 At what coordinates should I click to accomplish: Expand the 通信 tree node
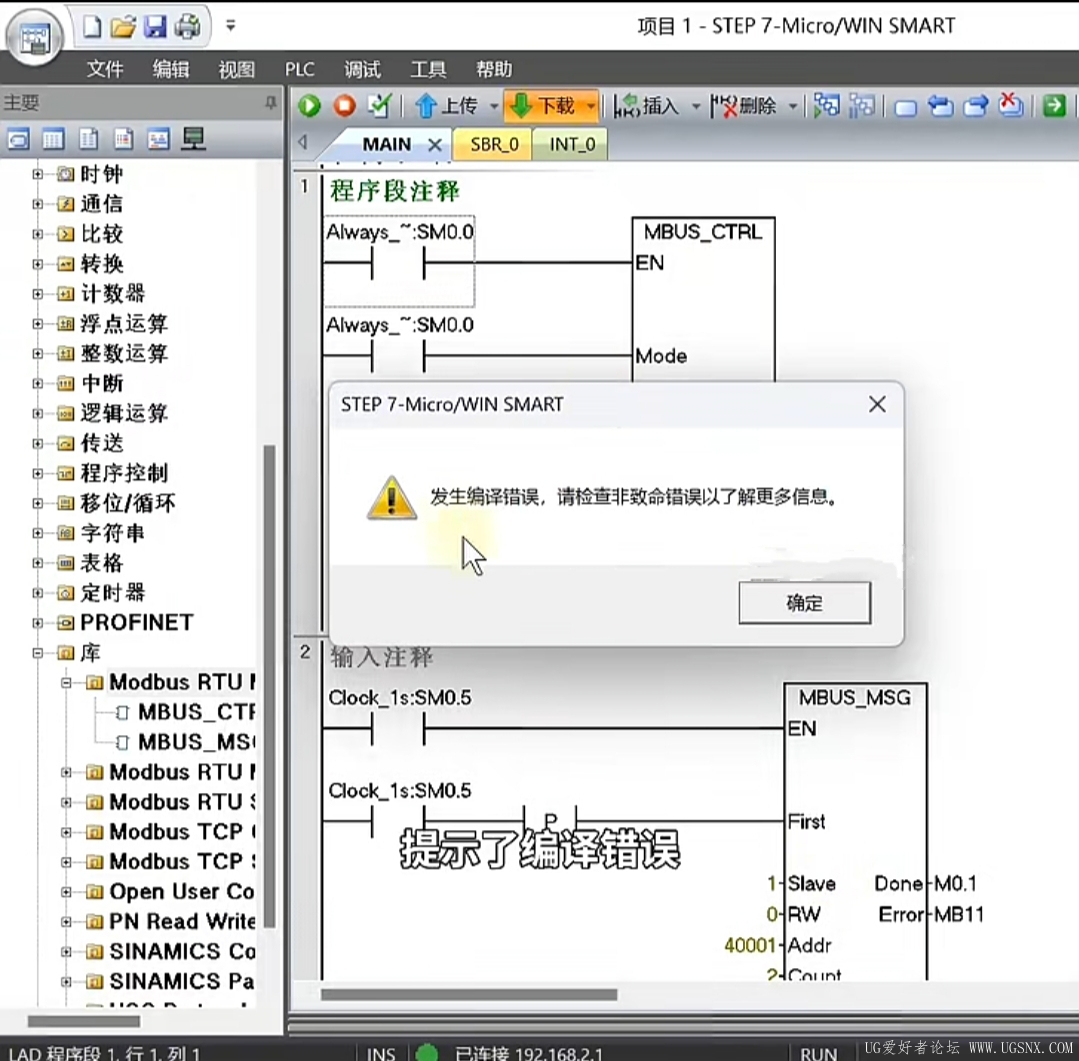pyautogui.click(x=38, y=204)
